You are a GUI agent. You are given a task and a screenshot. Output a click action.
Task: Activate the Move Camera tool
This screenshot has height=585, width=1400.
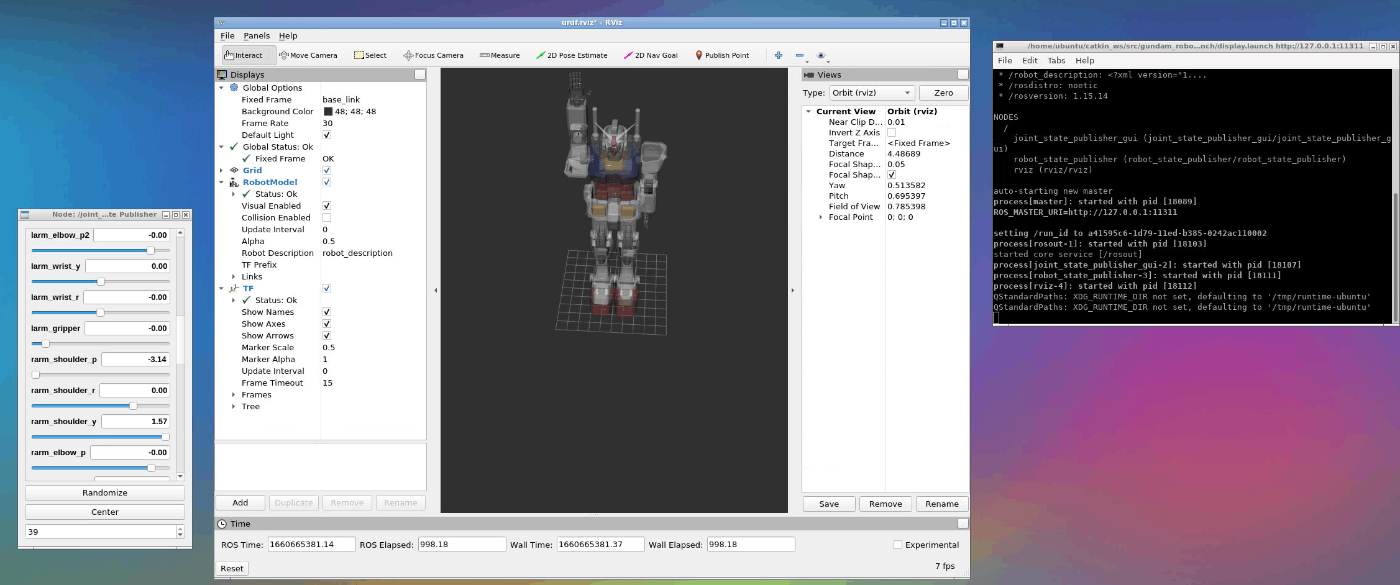[x=308, y=55]
